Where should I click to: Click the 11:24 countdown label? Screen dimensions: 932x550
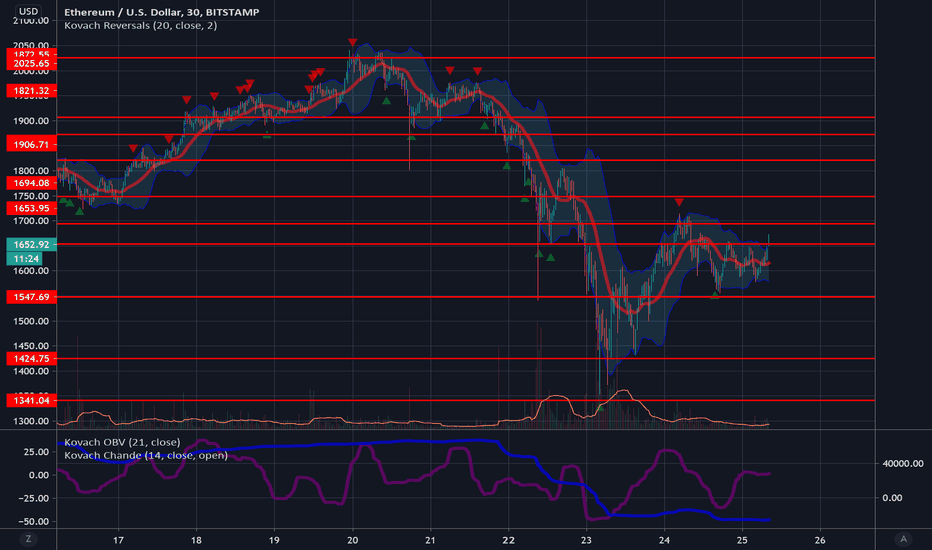pos(26,259)
